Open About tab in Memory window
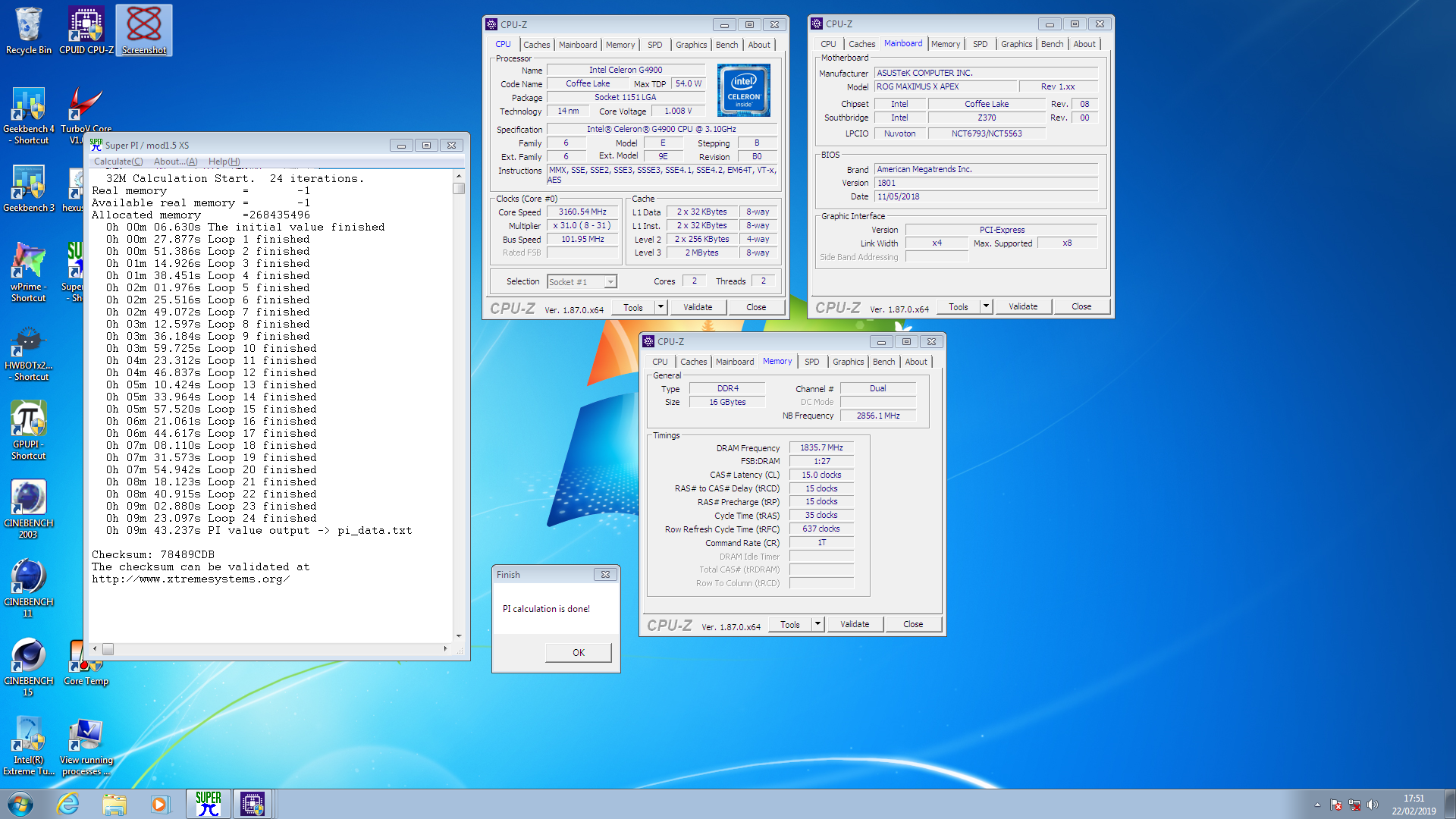Viewport: 1456px width, 819px height. 916,362
